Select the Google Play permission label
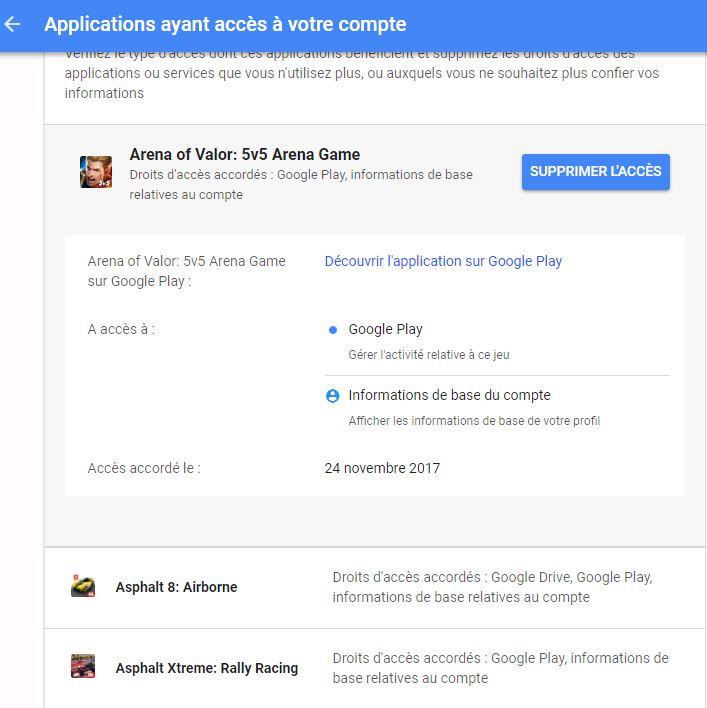 [385, 329]
